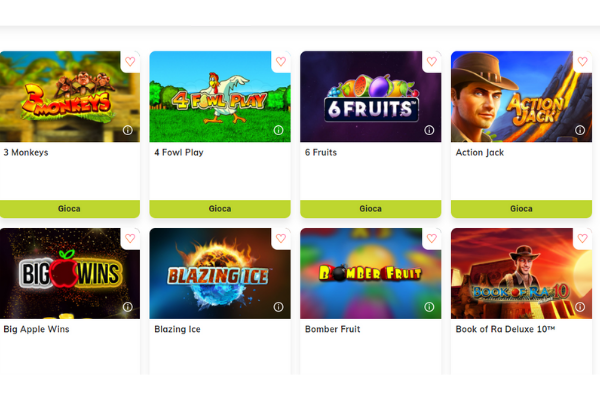Mark Action Jack as favorite with heart
The height and width of the screenshot is (400, 600).
point(582,62)
